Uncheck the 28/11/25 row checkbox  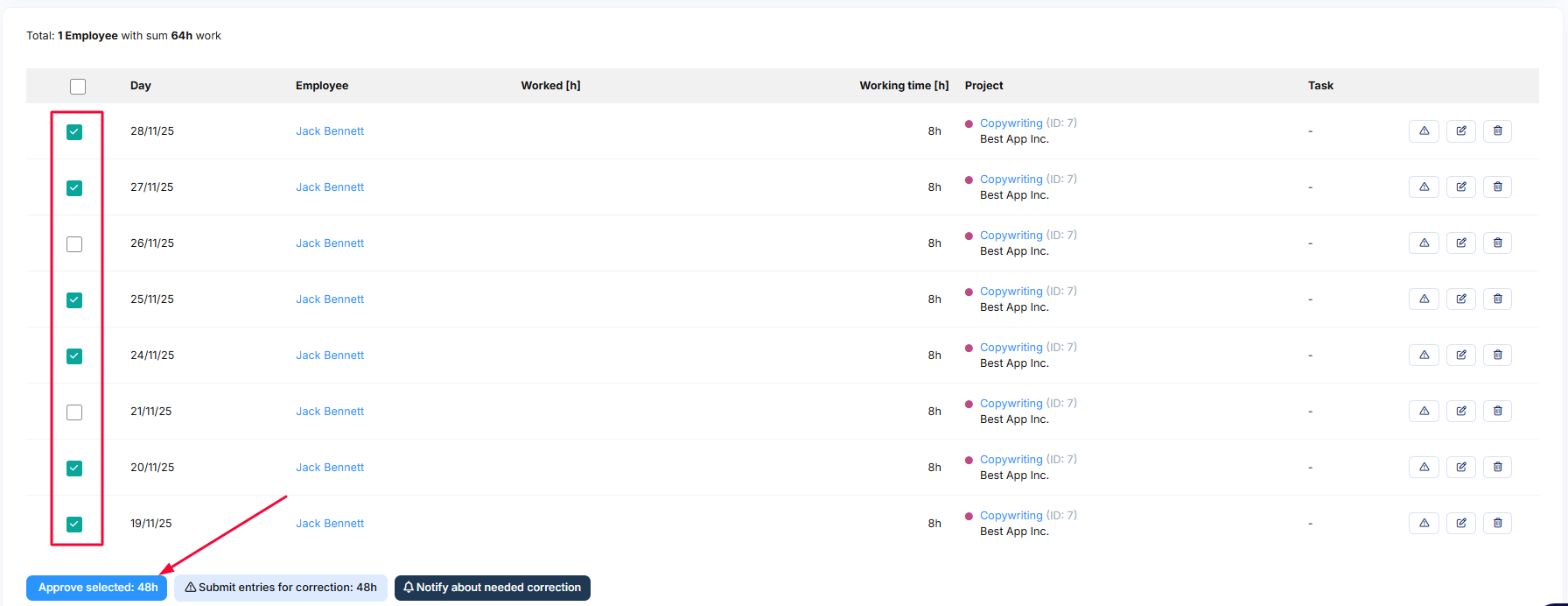74,132
